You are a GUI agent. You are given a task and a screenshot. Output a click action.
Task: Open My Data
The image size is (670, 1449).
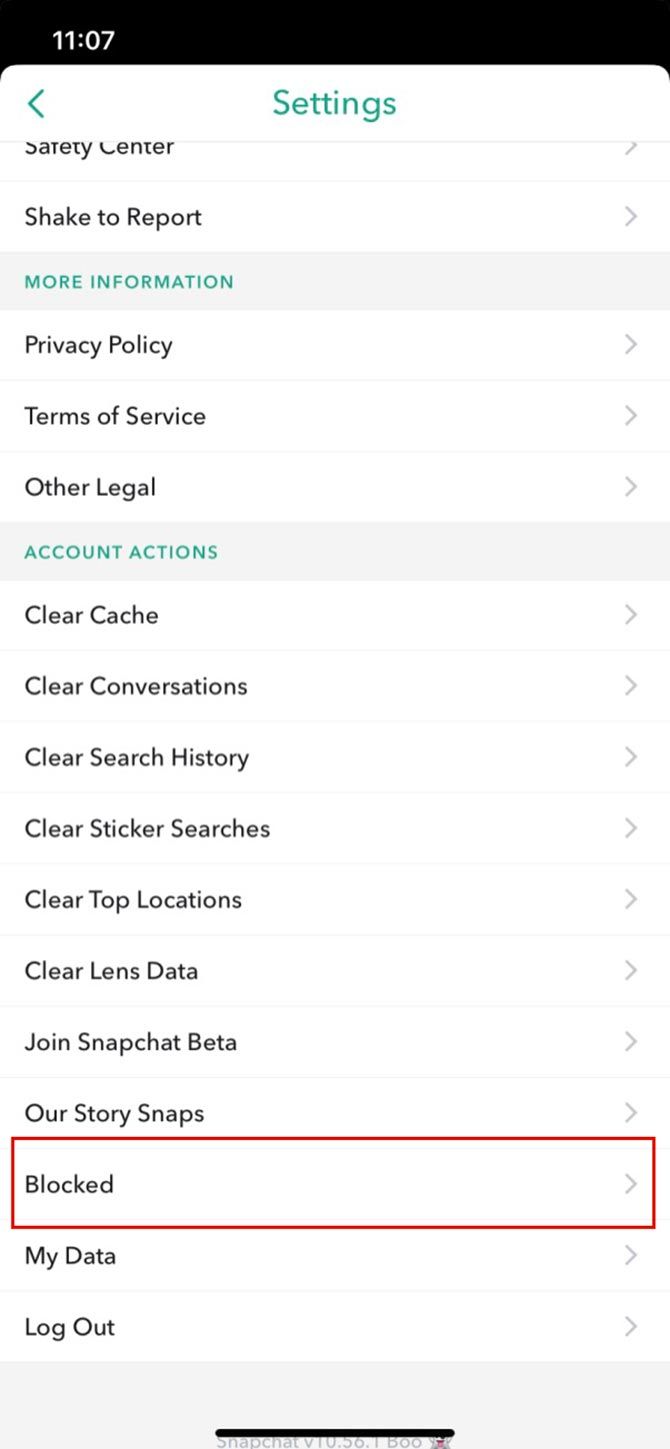[x=335, y=1255]
